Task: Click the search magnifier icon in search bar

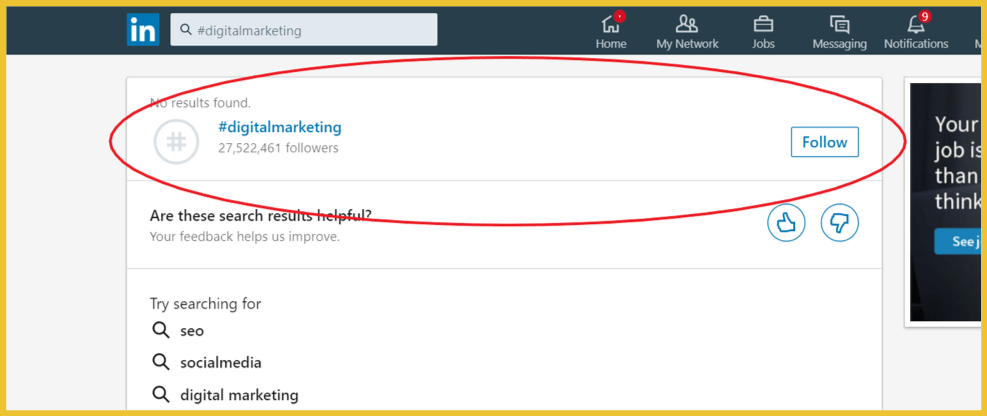Action: 186,30
